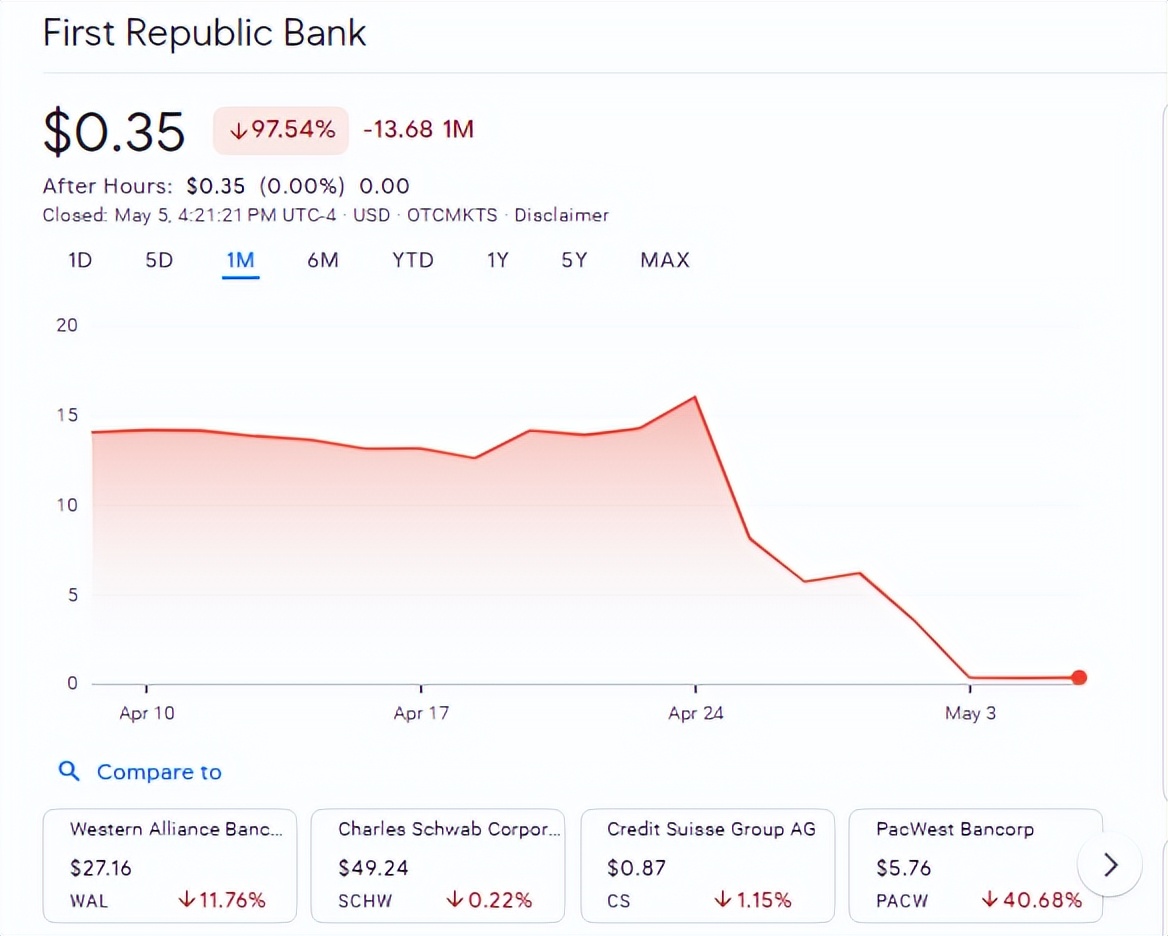Open the Disclaimer link
Screen dimensions: 1168x936
click(561, 215)
